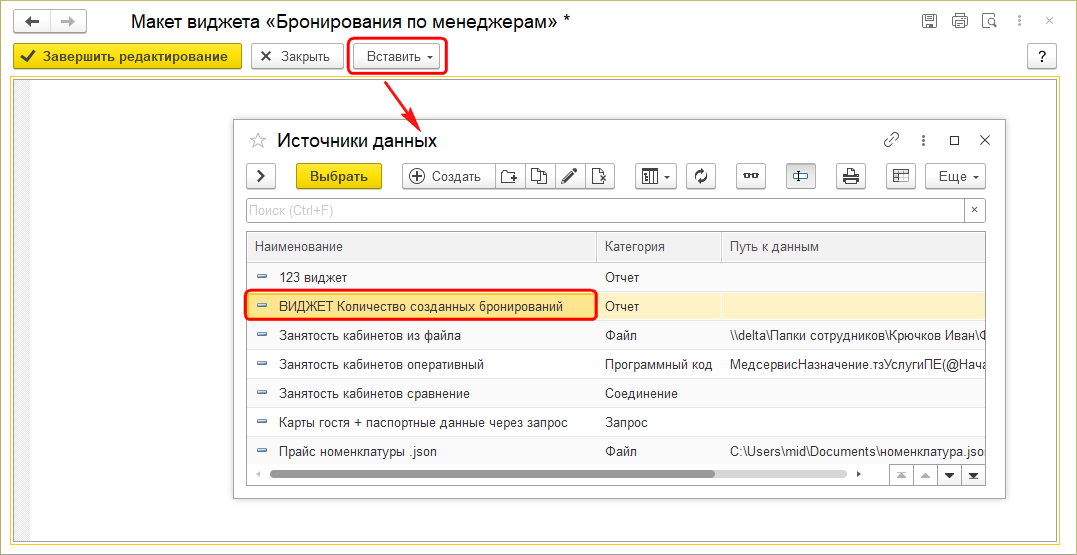1077x555 pixels.
Task: Click the Закрыть button
Action: pyautogui.click(x=297, y=56)
